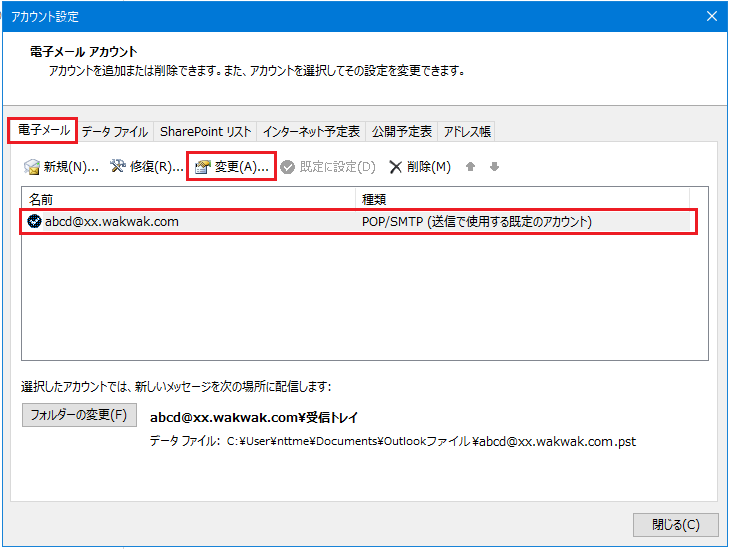Switch to the 電子メール tab

(43, 131)
